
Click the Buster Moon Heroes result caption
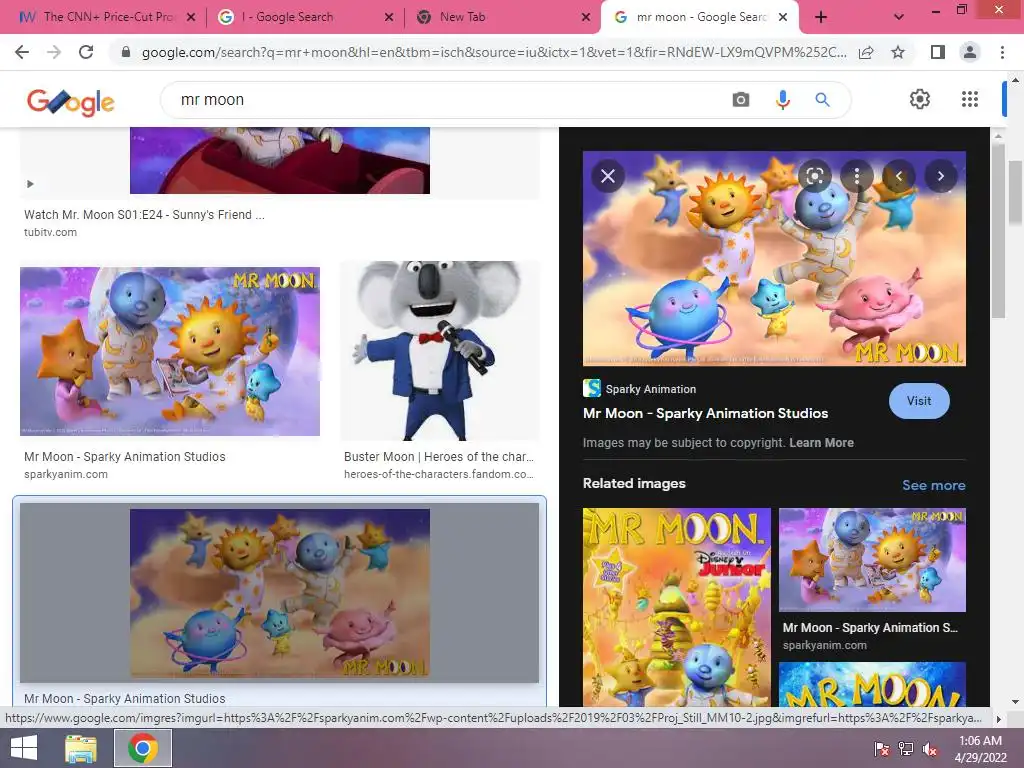coord(438,456)
